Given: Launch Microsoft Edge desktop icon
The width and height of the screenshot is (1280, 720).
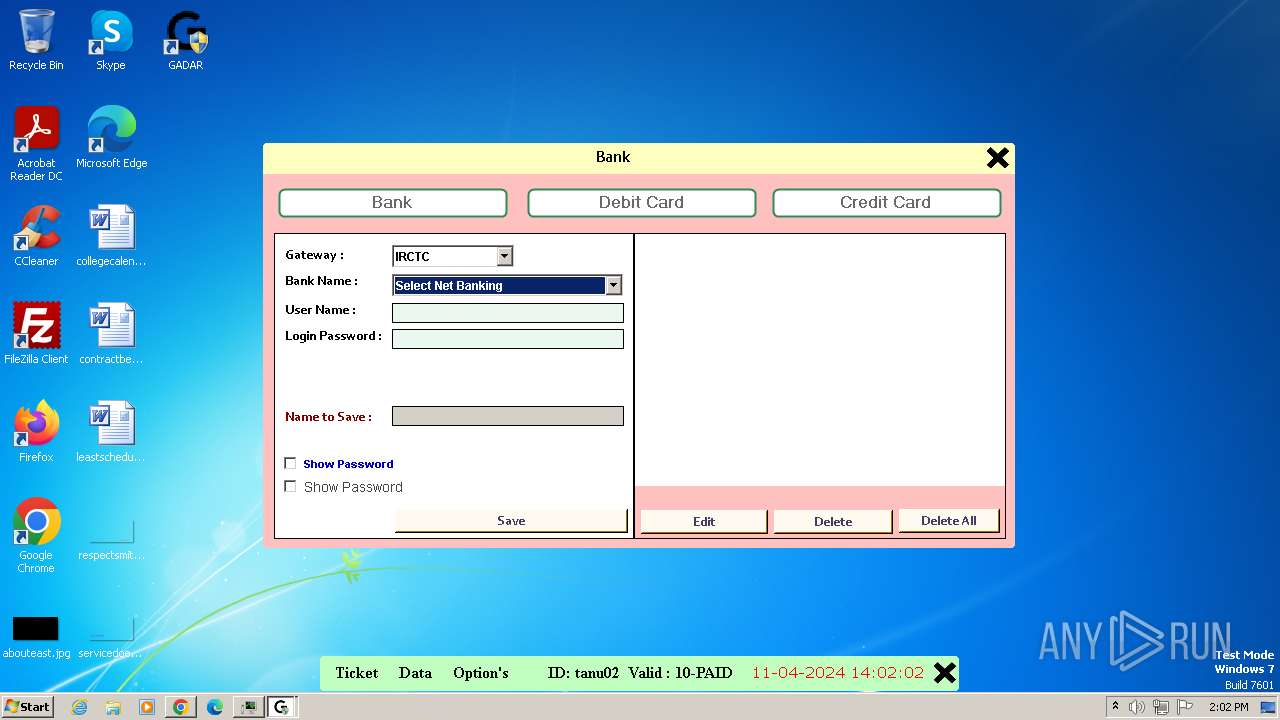Looking at the screenshot, I should 111,138.
